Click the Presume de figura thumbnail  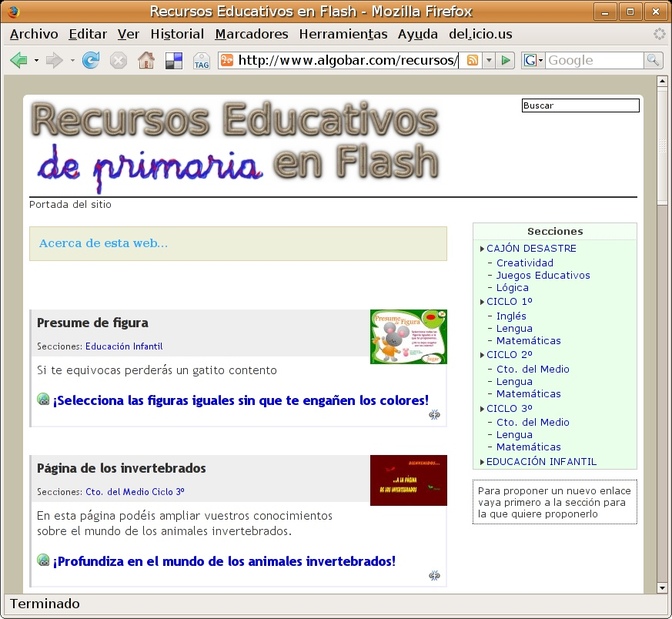[408, 336]
